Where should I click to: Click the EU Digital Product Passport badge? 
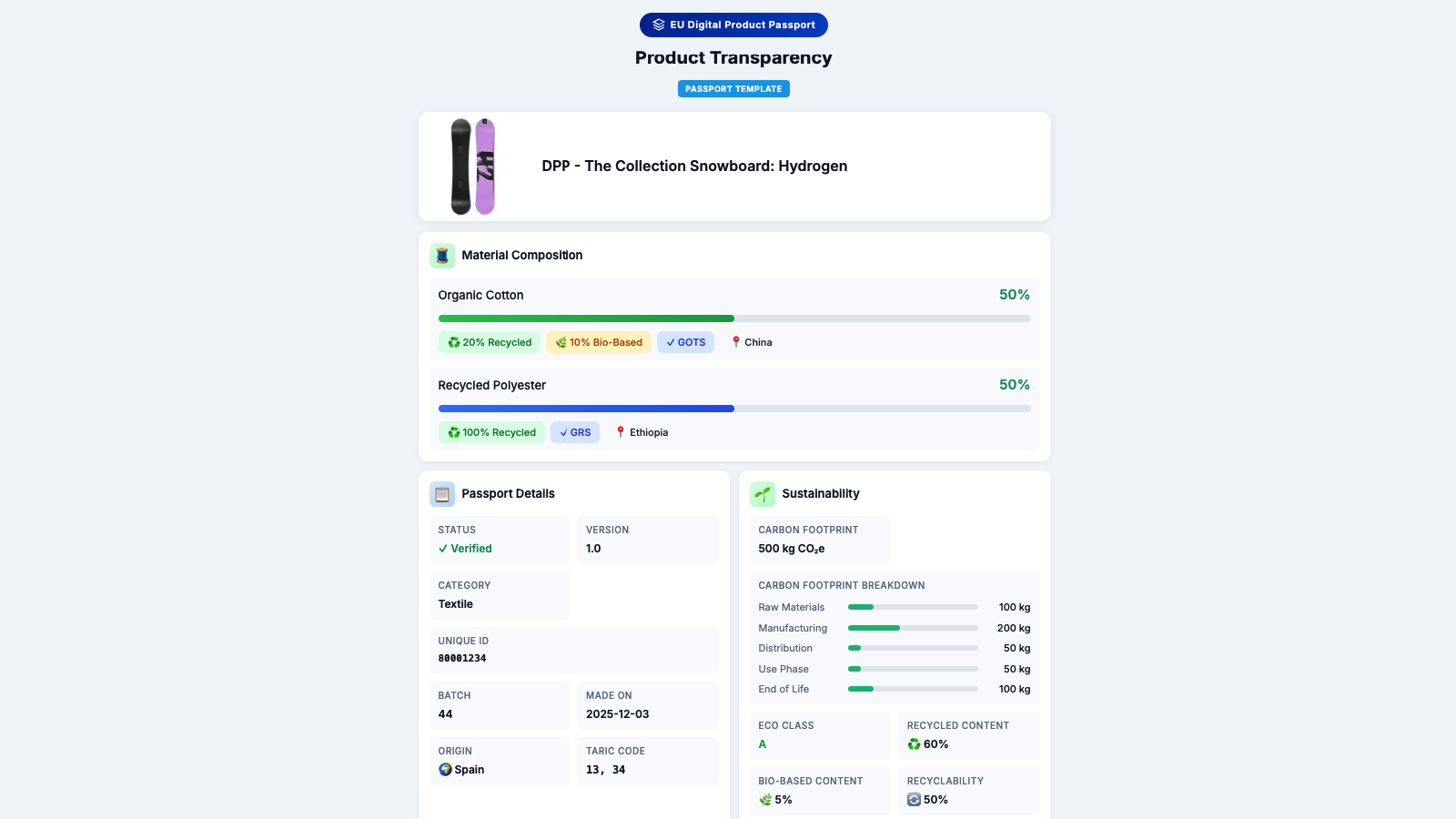(x=733, y=25)
